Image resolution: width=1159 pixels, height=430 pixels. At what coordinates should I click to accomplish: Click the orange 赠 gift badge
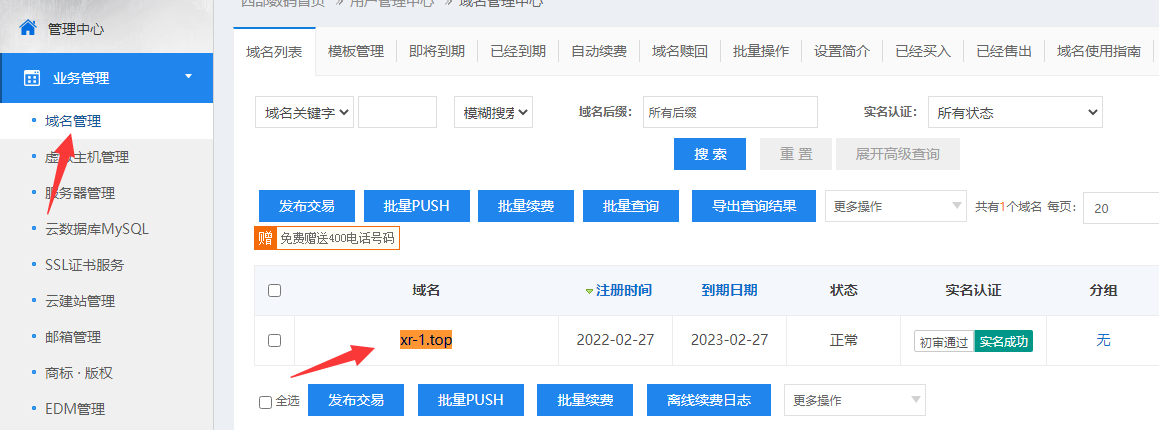(x=265, y=239)
